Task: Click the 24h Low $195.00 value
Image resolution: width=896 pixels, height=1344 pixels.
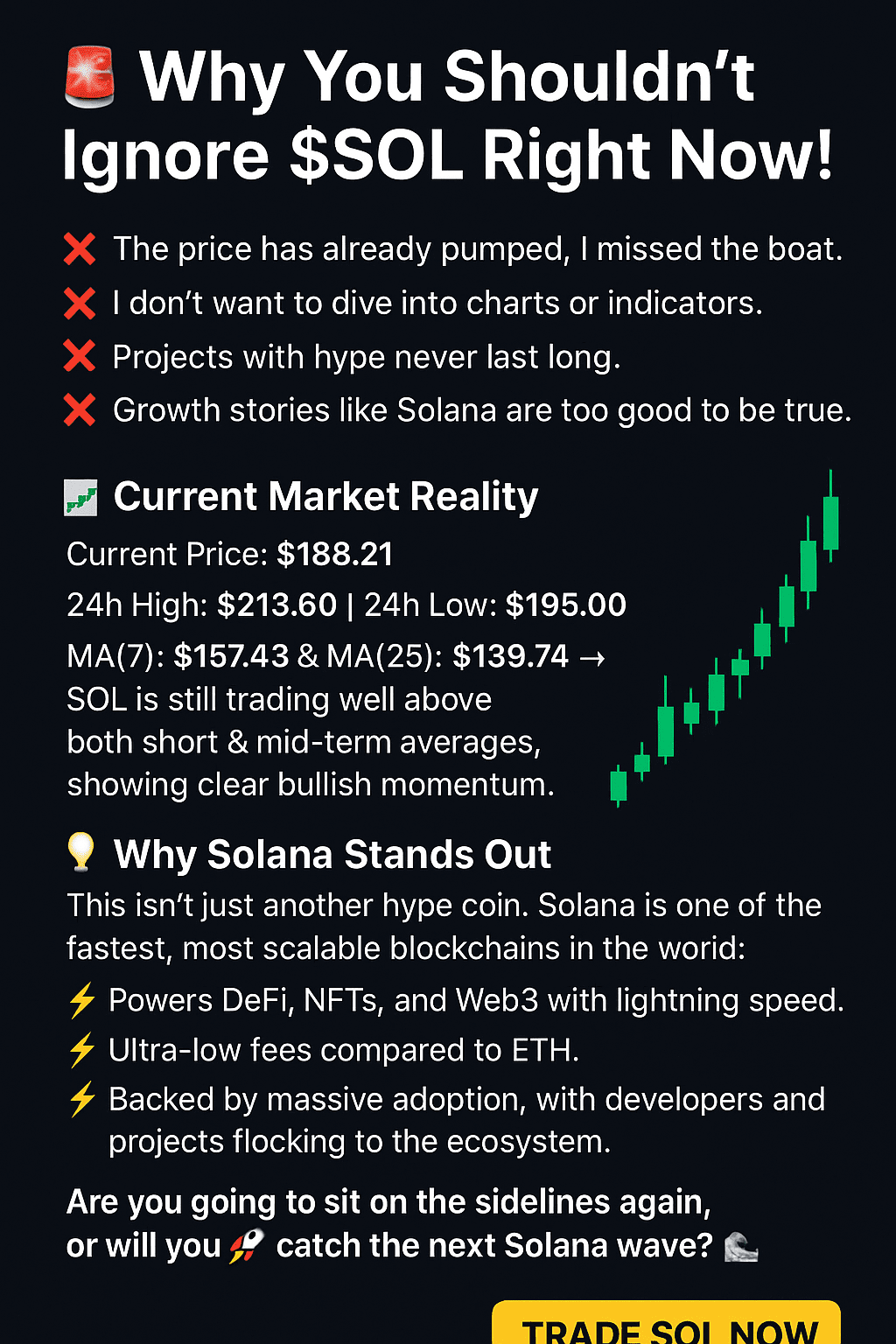Action: [x=566, y=605]
